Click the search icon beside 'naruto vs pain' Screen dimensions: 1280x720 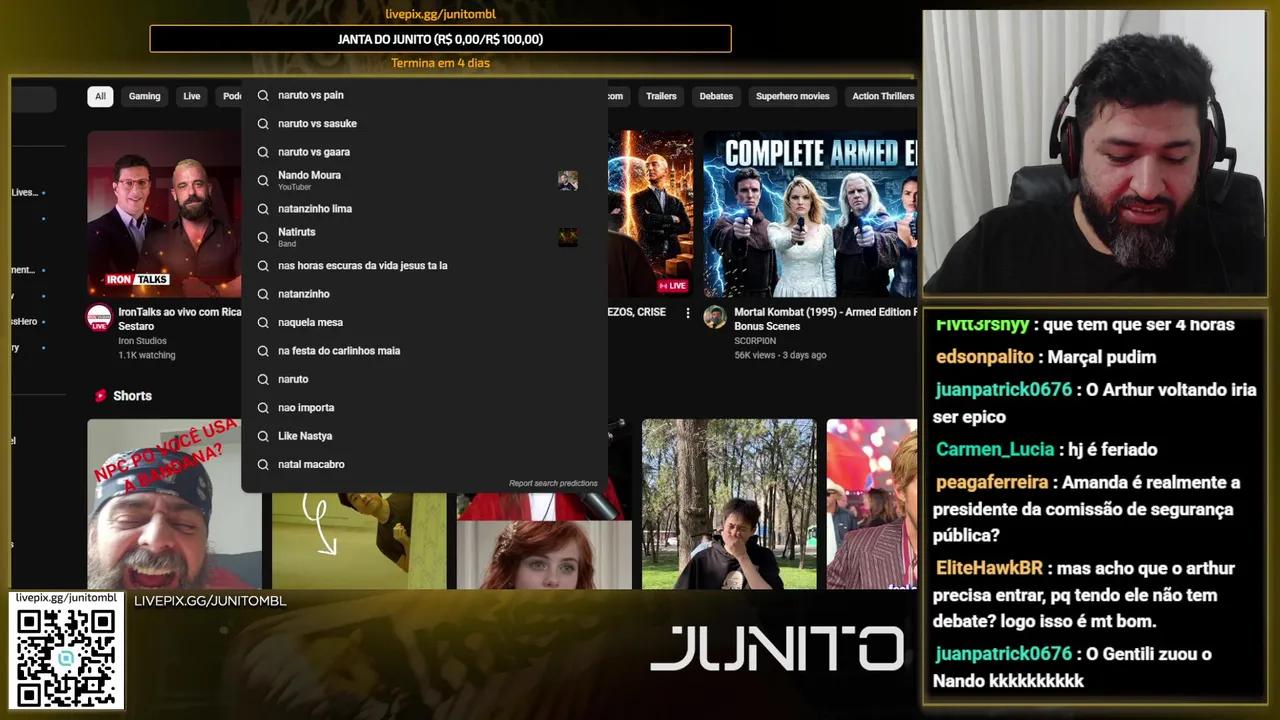[263, 95]
